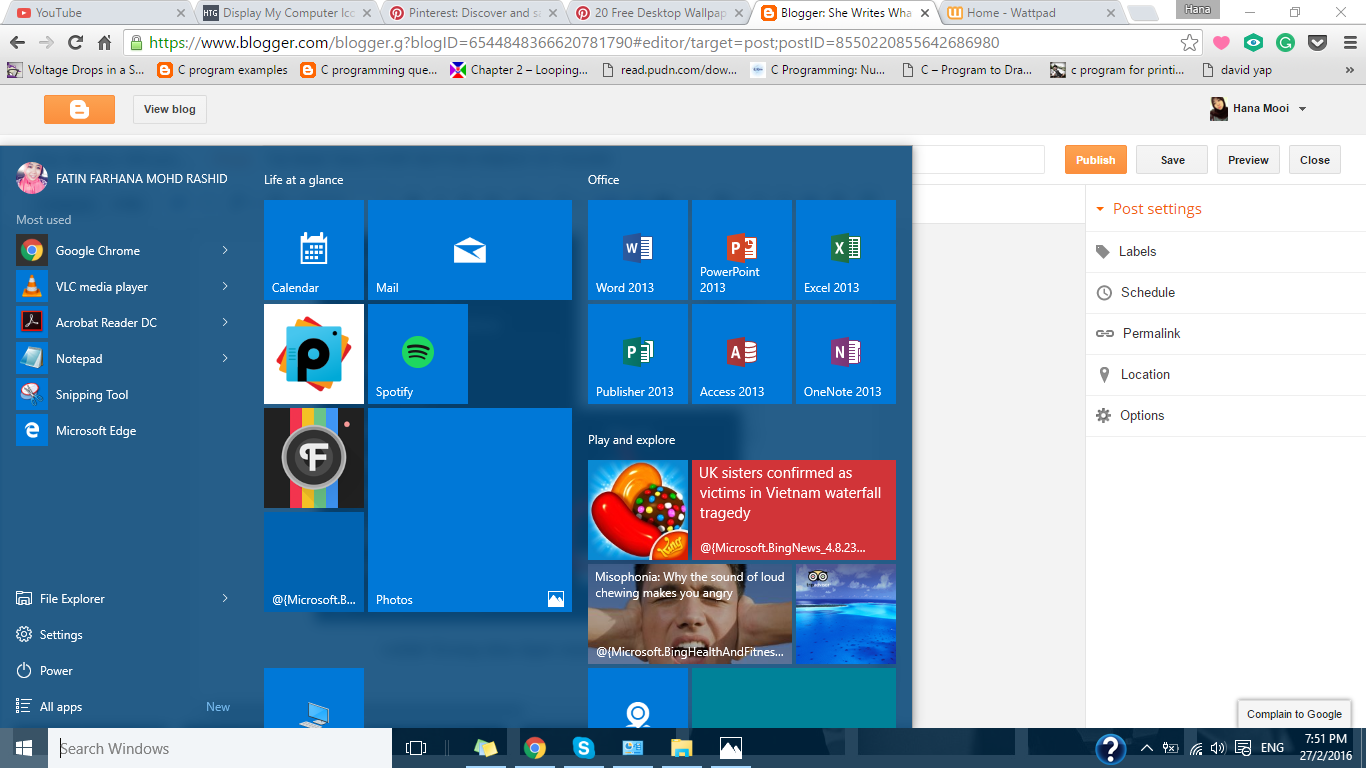
Task: Launch OneNote 2013 tile
Action: click(846, 354)
